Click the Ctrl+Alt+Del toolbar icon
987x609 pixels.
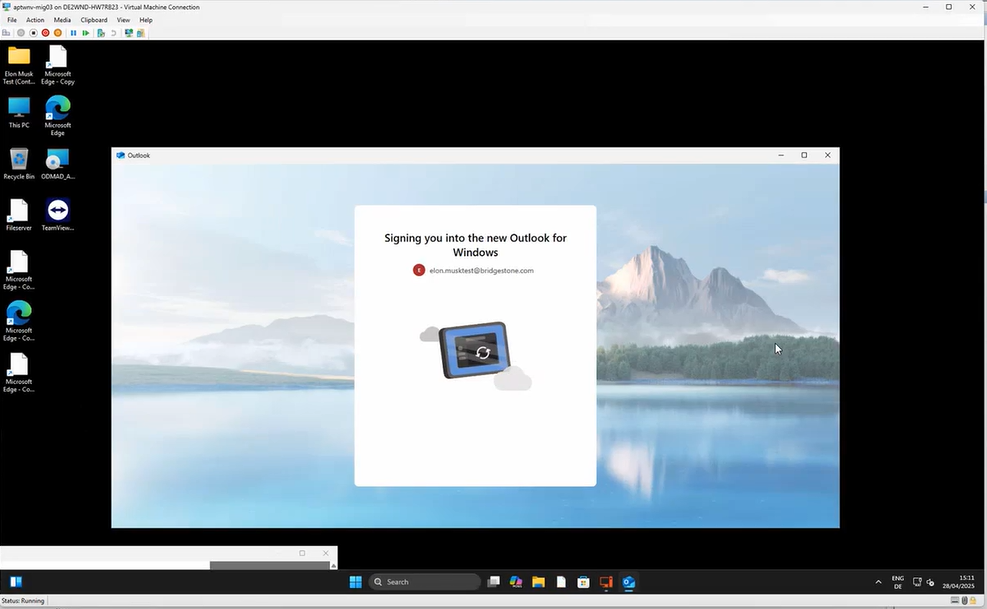(x=7, y=33)
